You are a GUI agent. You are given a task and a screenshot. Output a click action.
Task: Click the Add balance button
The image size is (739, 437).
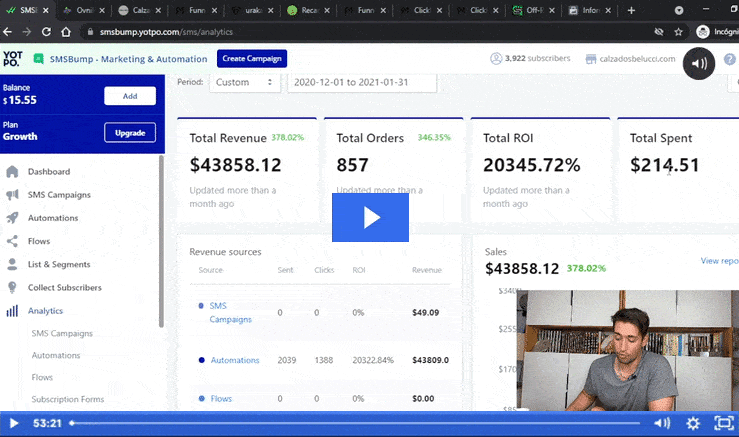click(x=130, y=96)
